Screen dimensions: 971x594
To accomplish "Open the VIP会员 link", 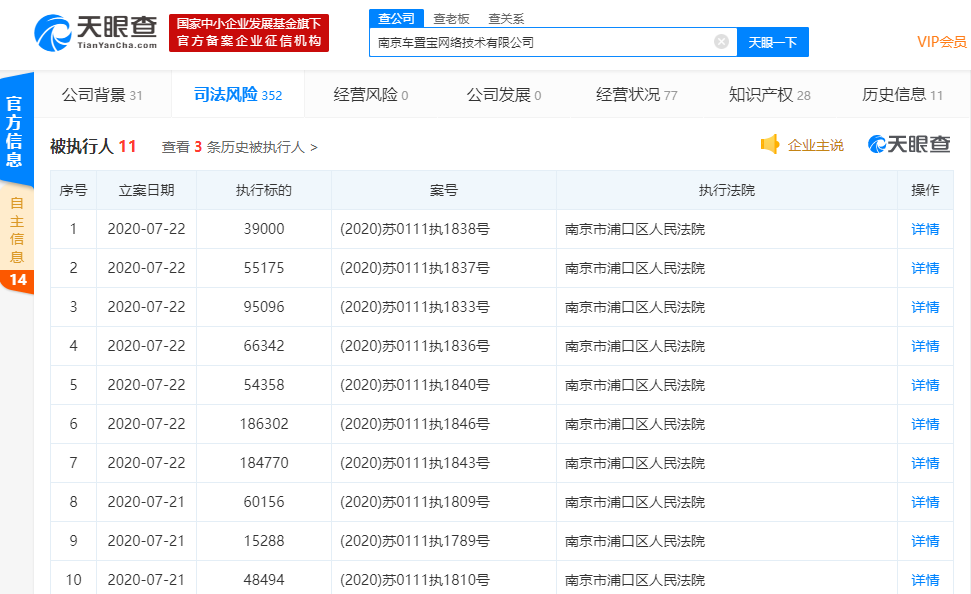I will coord(942,41).
